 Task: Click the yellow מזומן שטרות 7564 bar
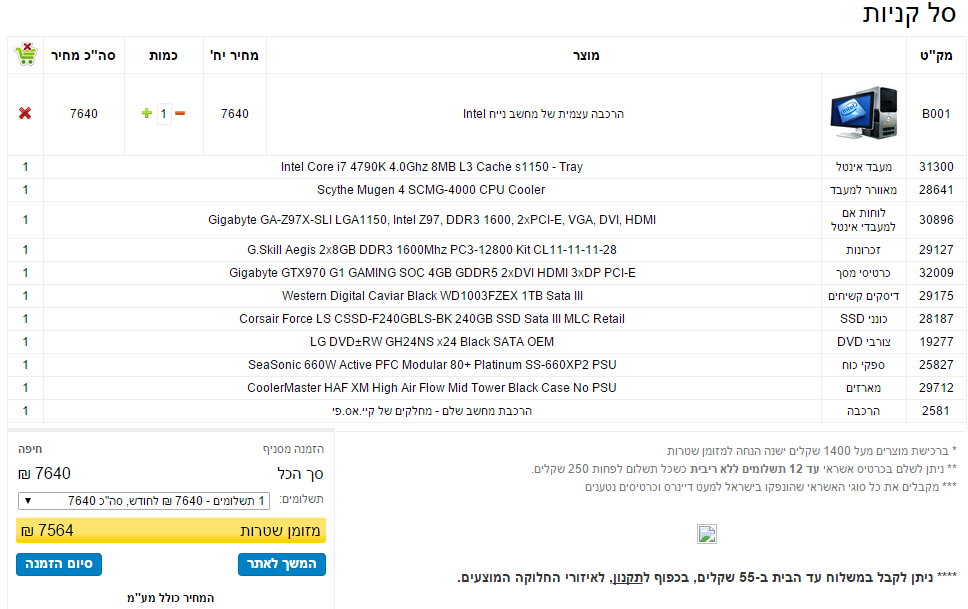point(171,531)
